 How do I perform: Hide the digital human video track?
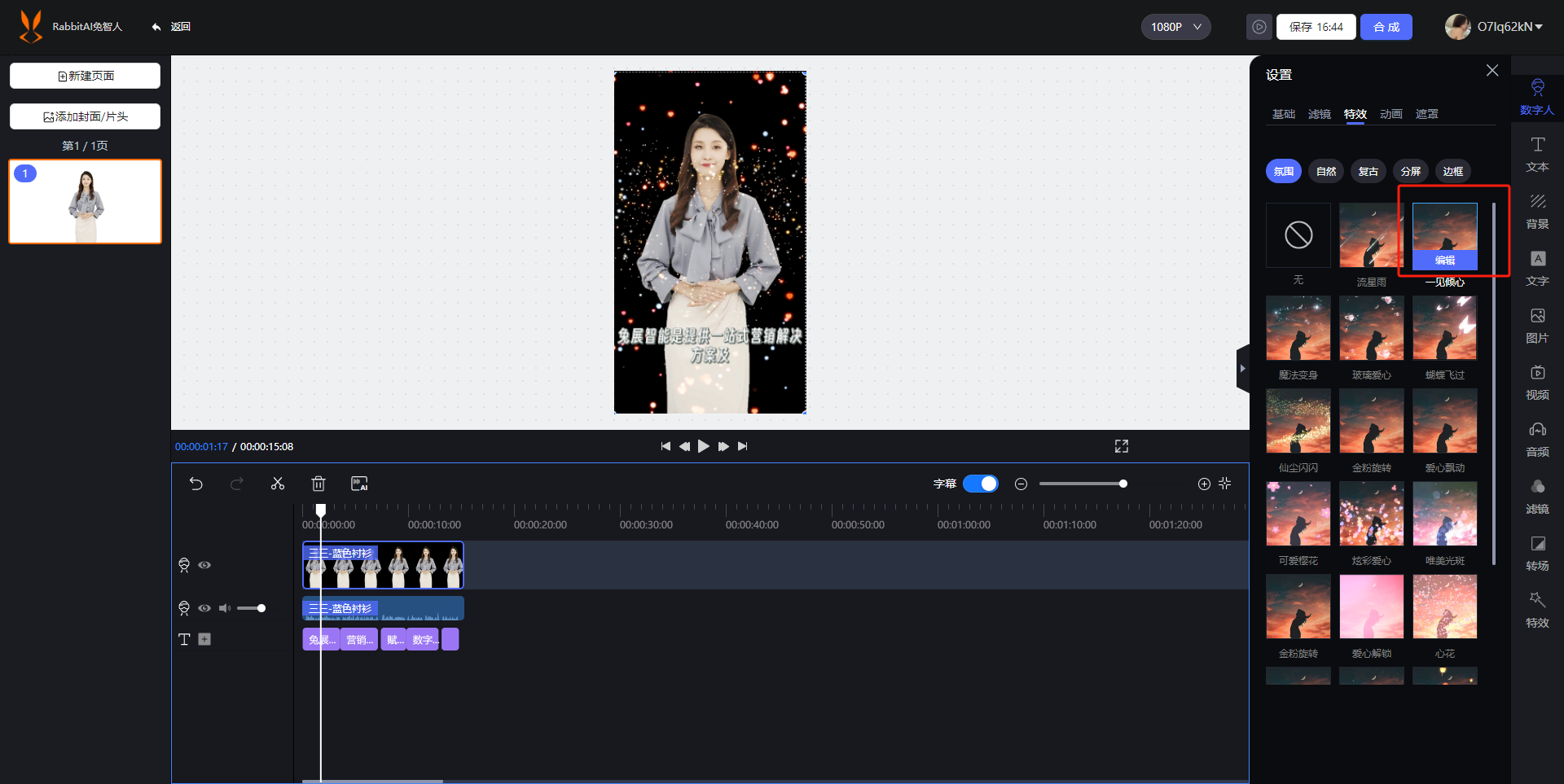(x=204, y=565)
